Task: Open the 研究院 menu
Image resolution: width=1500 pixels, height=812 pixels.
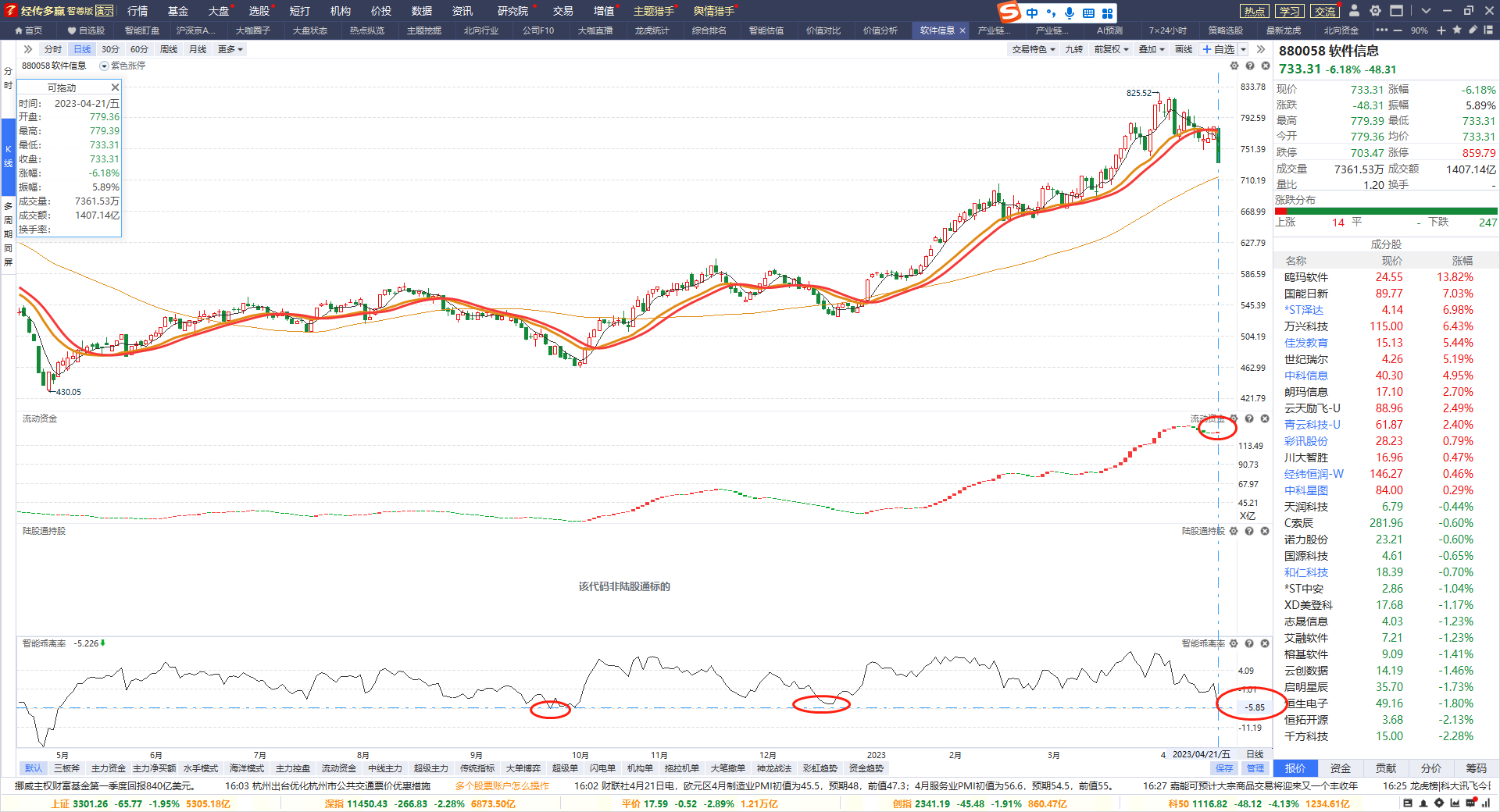Action: pyautogui.click(x=512, y=11)
